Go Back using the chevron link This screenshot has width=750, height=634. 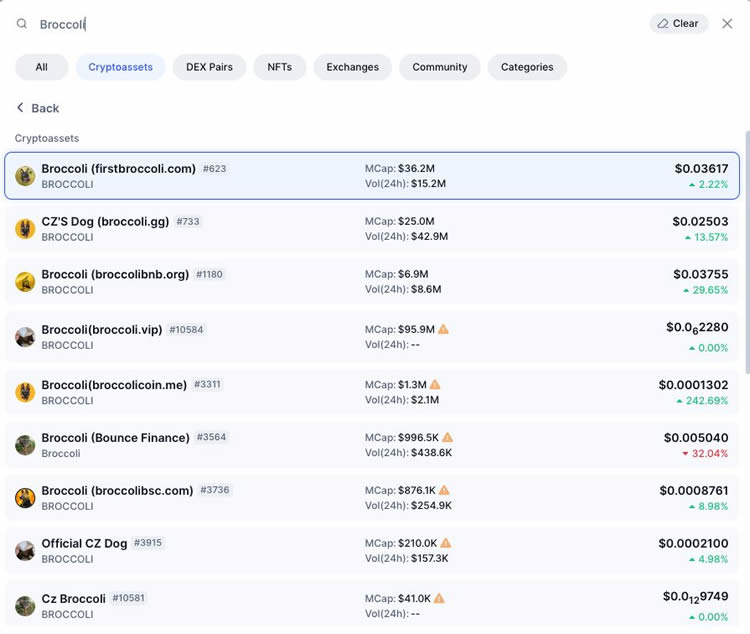(x=37, y=108)
